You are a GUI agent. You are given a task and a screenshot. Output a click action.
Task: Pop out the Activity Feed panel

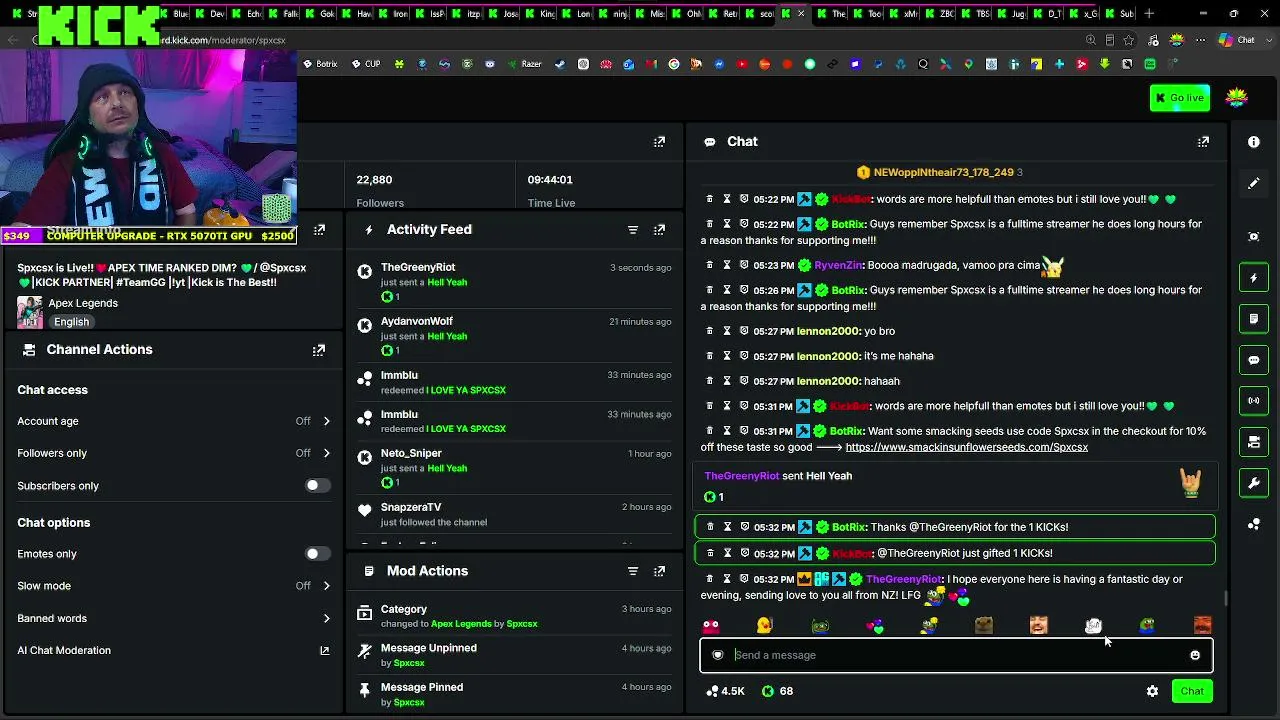[659, 230]
